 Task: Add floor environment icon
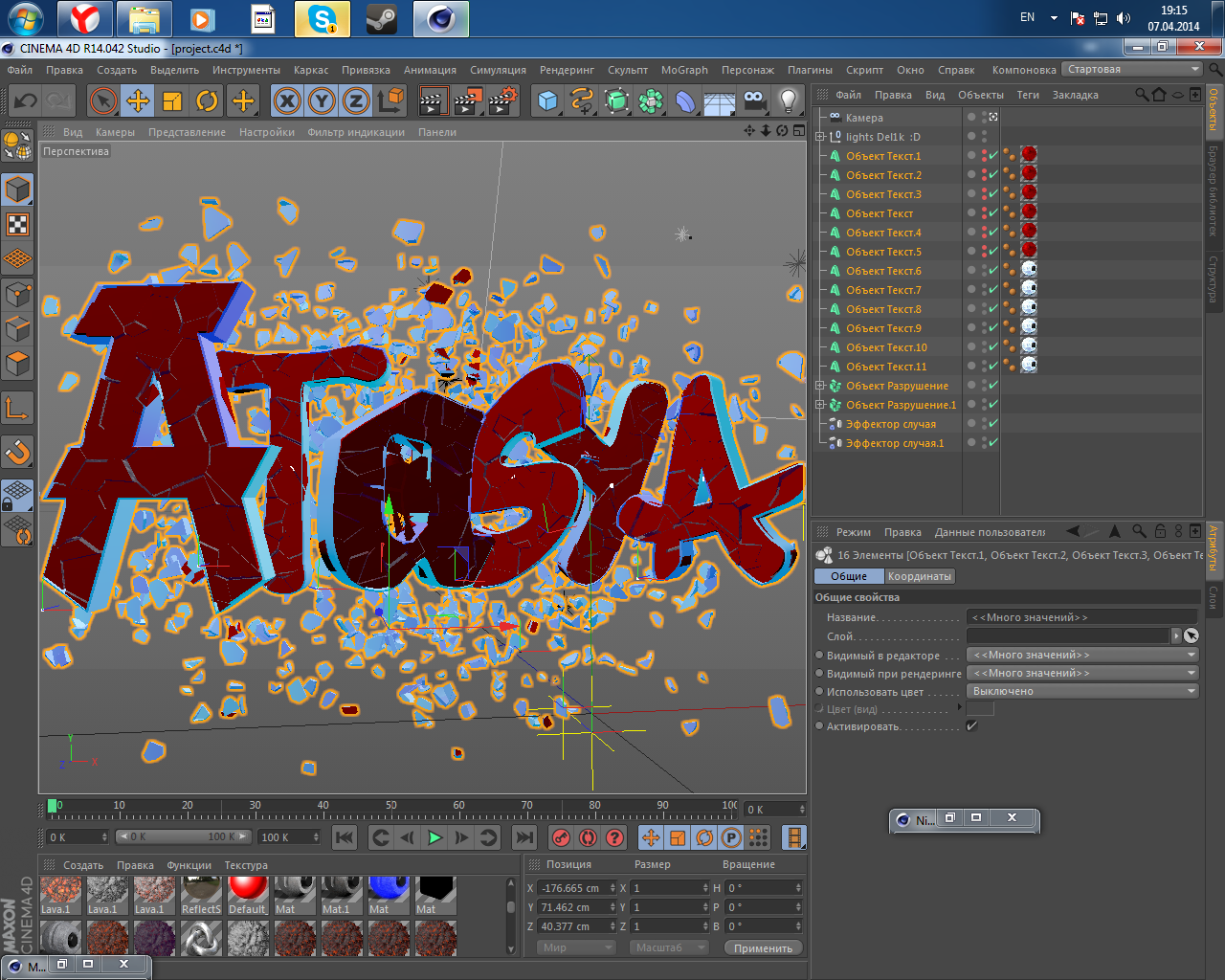tap(720, 100)
